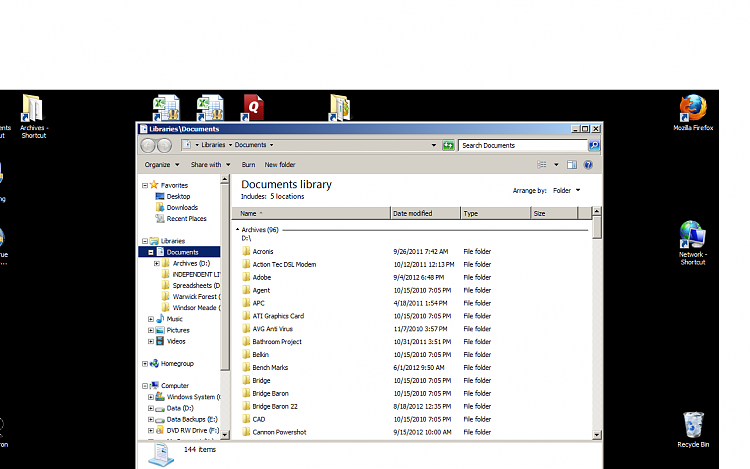Click the file list scroll down arrow
The width and height of the screenshot is (750, 469).
pyautogui.click(x=596, y=435)
